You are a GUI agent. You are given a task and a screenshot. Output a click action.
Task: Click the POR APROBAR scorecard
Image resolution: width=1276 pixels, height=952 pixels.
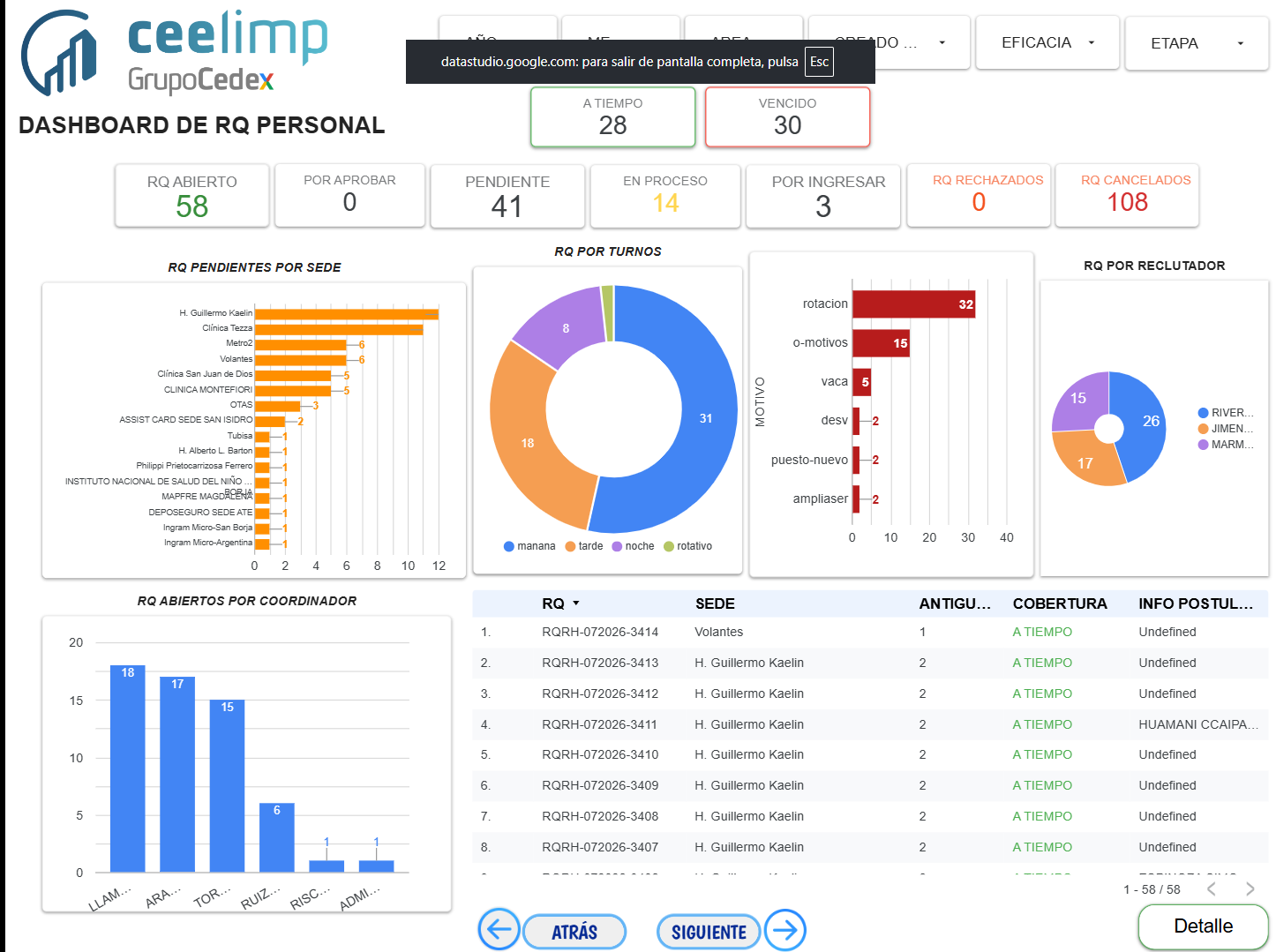(349, 194)
